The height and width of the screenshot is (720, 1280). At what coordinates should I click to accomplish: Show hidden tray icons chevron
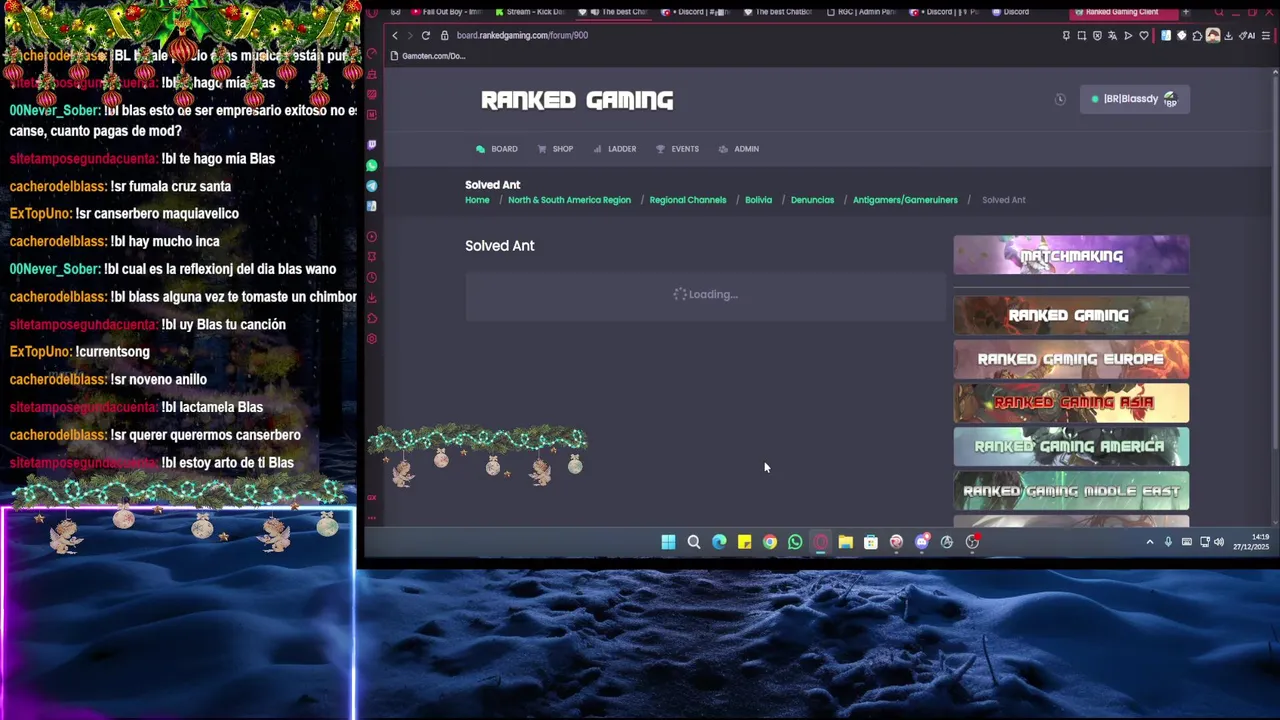1150,542
